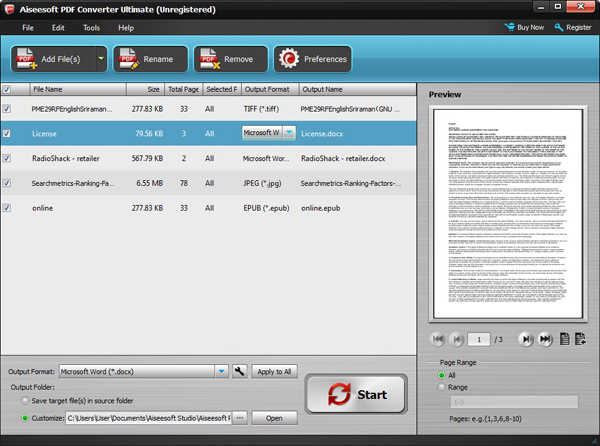600x446 pixels.
Task: Click the Output Format column header
Action: [270, 89]
